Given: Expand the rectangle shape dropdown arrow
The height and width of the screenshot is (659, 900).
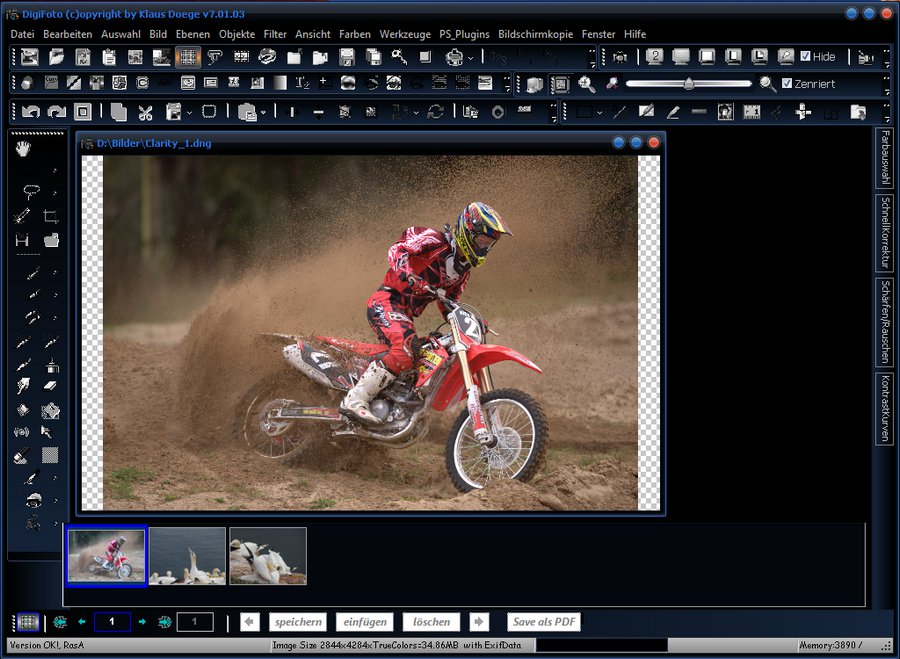Looking at the screenshot, I should pos(598,113).
